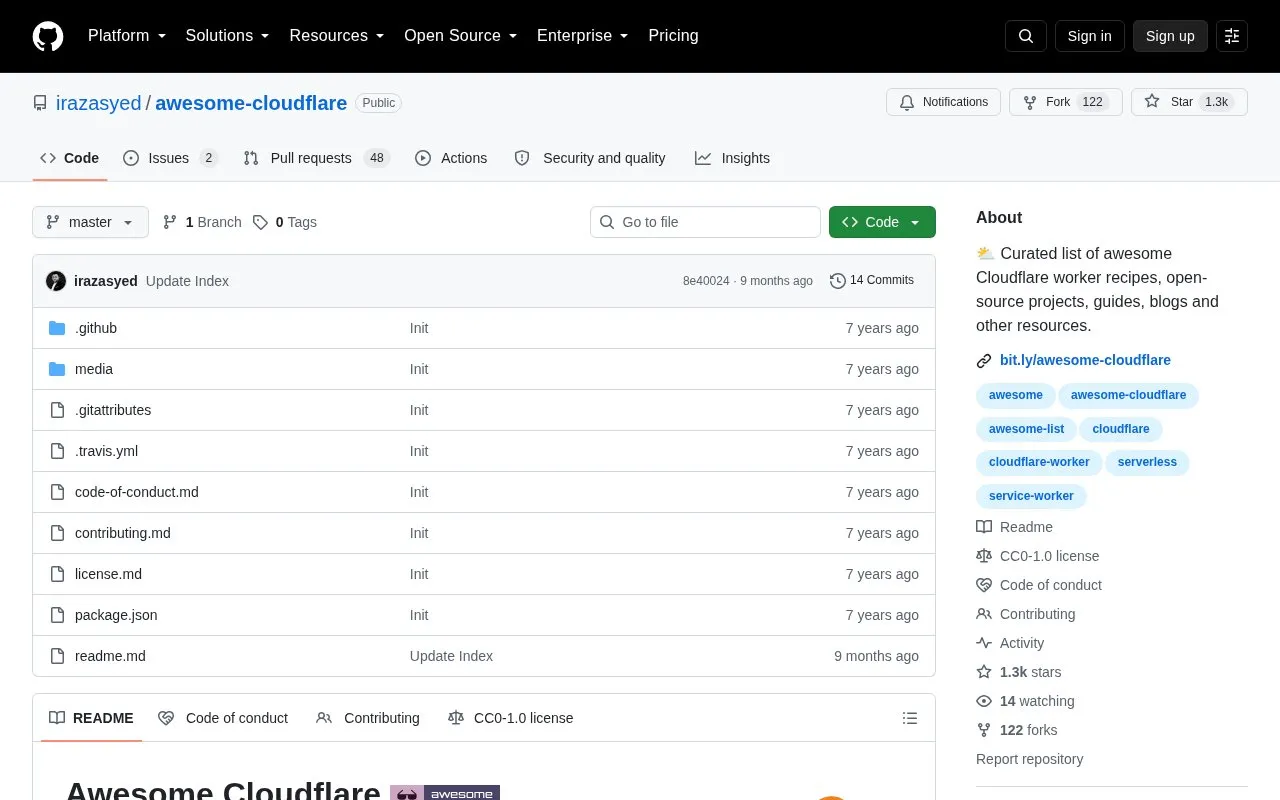
Task: Open the appearance settings icon button
Action: (1232, 36)
